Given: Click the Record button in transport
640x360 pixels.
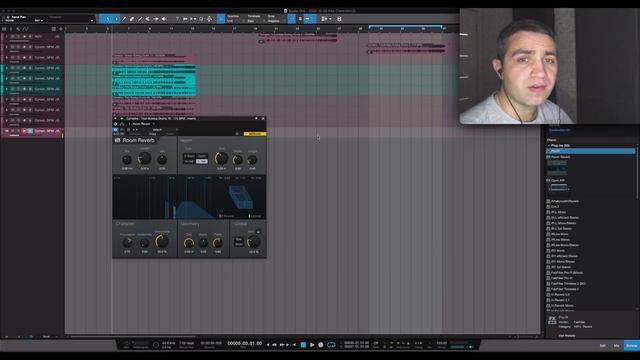Looking at the screenshot, I should coord(321,345).
